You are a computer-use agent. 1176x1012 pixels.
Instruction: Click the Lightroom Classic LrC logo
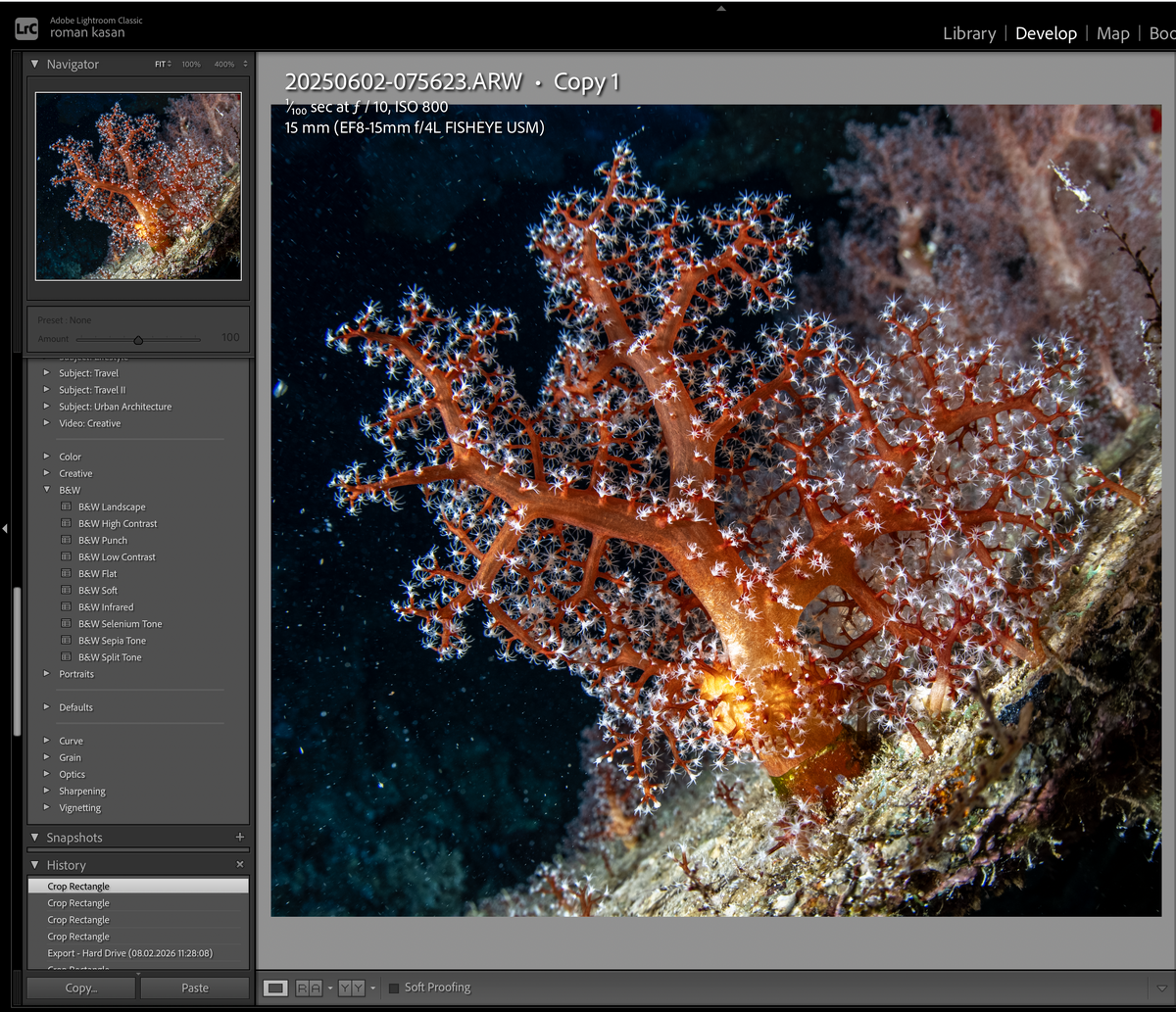[26, 28]
